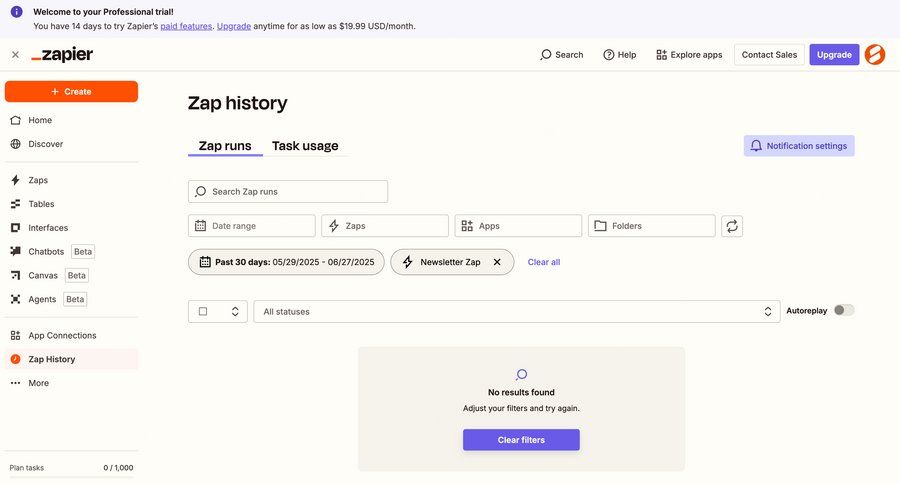Remove the Newsletter Zap filter chip
900x484 pixels.
pyautogui.click(x=497, y=262)
